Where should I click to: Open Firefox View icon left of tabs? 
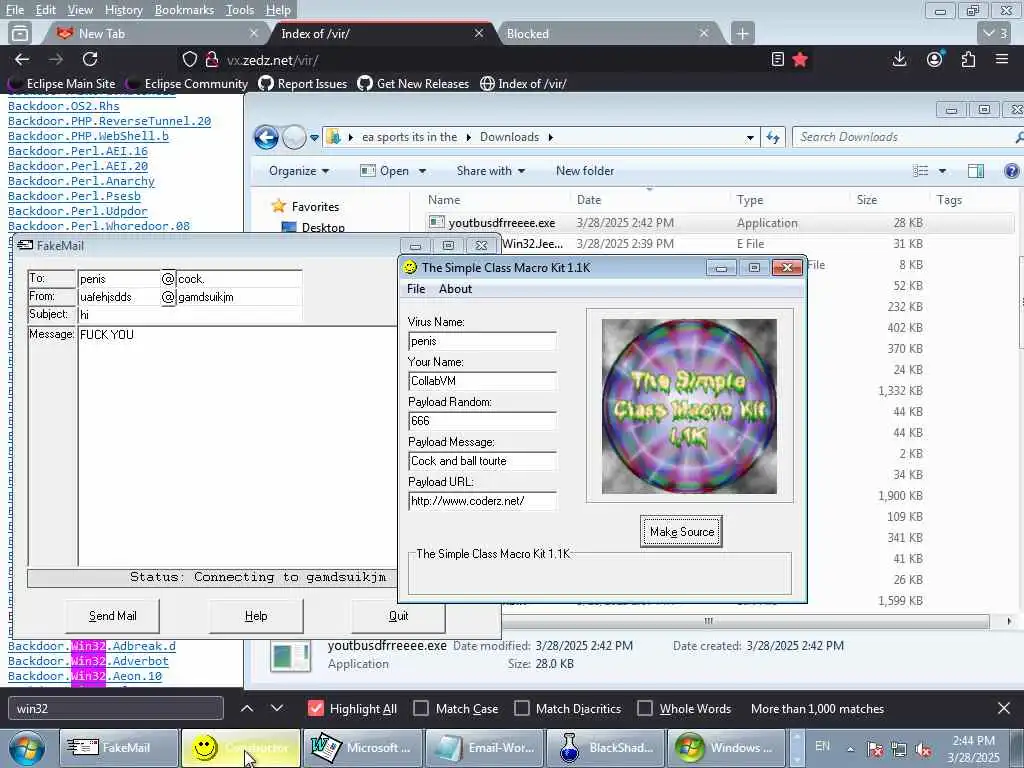[x=20, y=33]
